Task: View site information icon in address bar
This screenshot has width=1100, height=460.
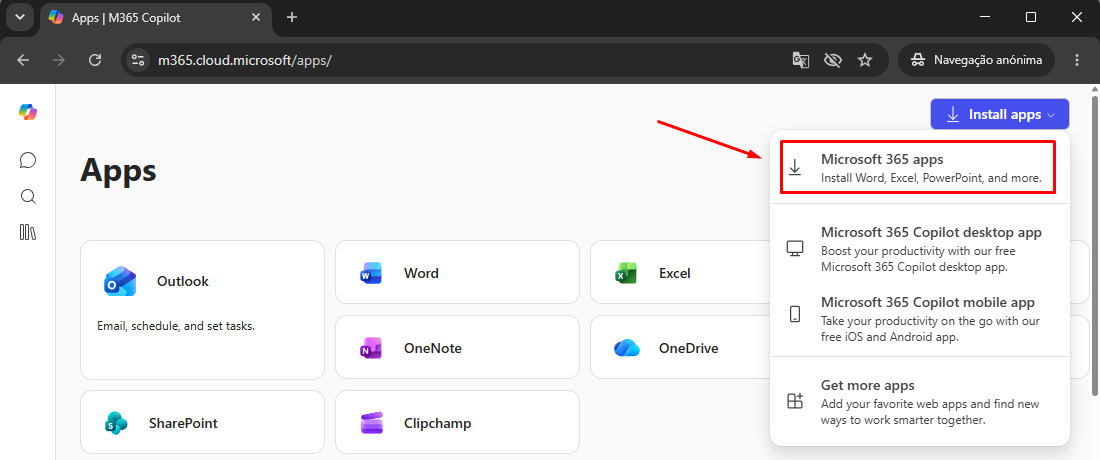Action: pyautogui.click(x=137, y=60)
